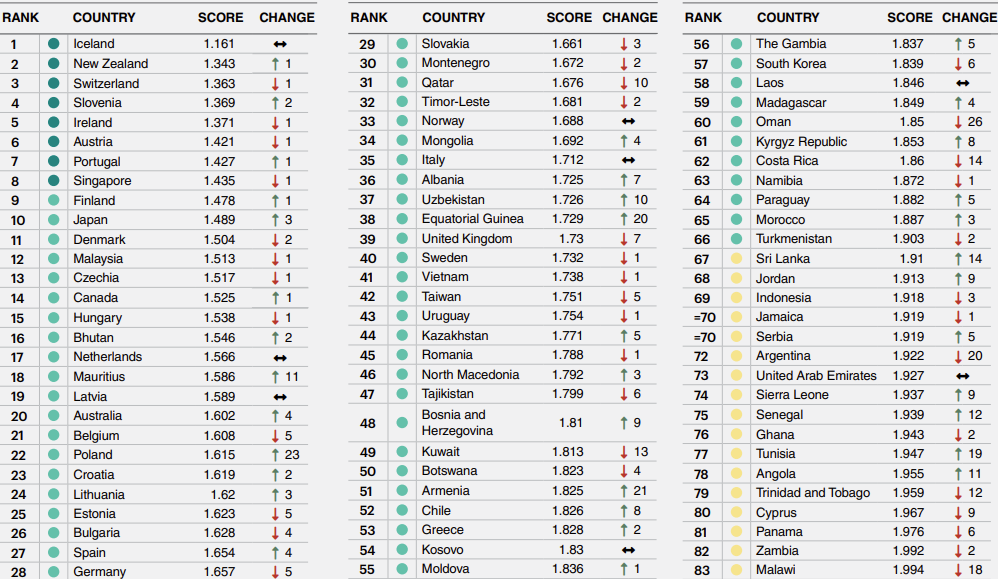Select the country name Sierra Leone
Screen dimensions: 998x579
(x=792, y=395)
